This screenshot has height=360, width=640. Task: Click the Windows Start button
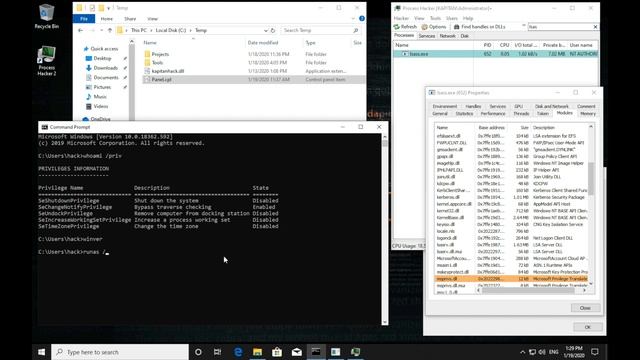(x=41, y=352)
